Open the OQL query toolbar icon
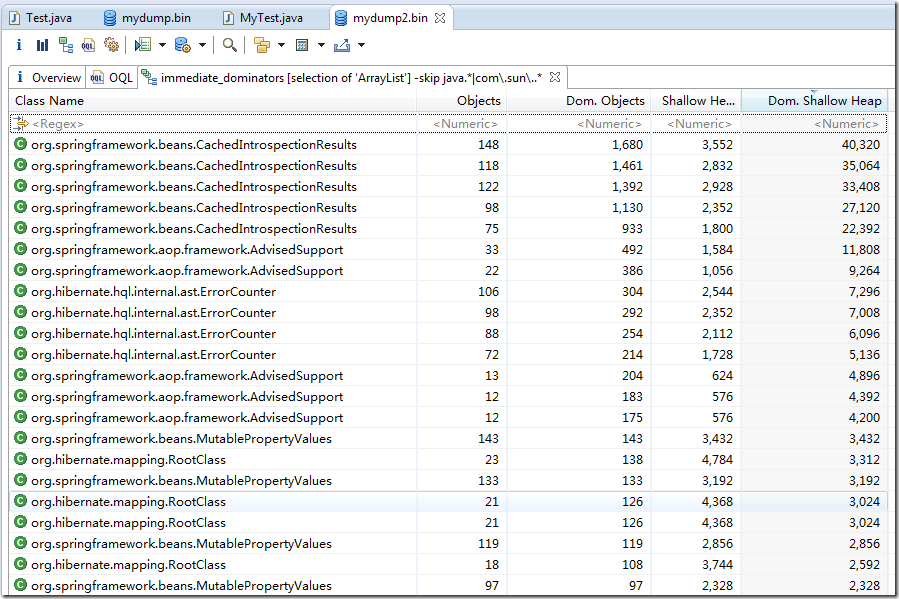Screen dimensions: 899x599 click(88, 45)
